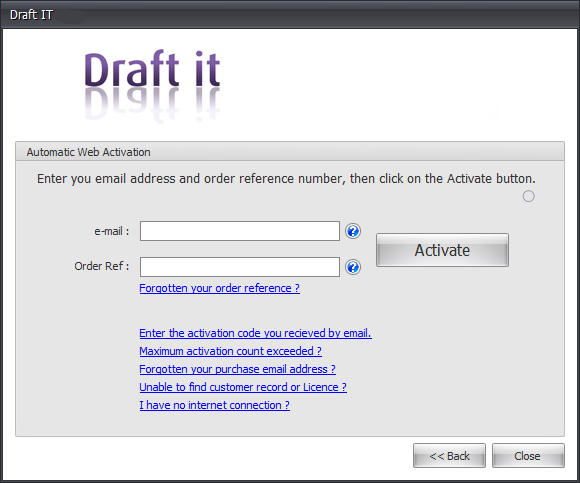Open 'Forgotten your purchase email address ?' link
Image resolution: width=580 pixels, height=483 pixels.
pyautogui.click(x=237, y=369)
